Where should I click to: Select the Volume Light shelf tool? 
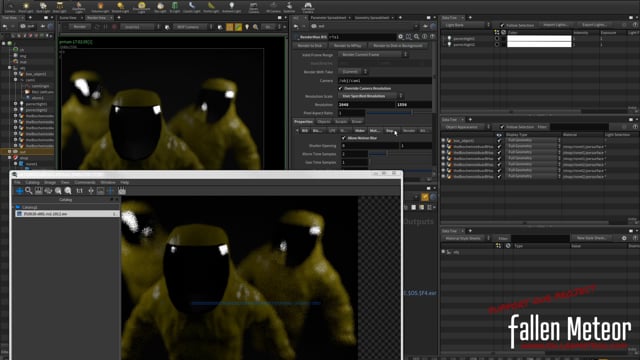(x=100, y=7)
